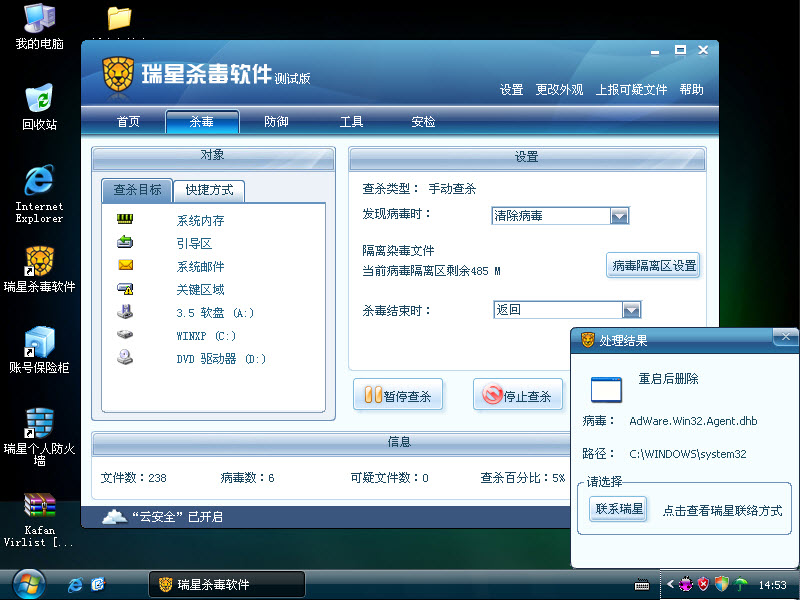Close the 处理结果 popup
This screenshot has width=800, height=600.
point(786,337)
